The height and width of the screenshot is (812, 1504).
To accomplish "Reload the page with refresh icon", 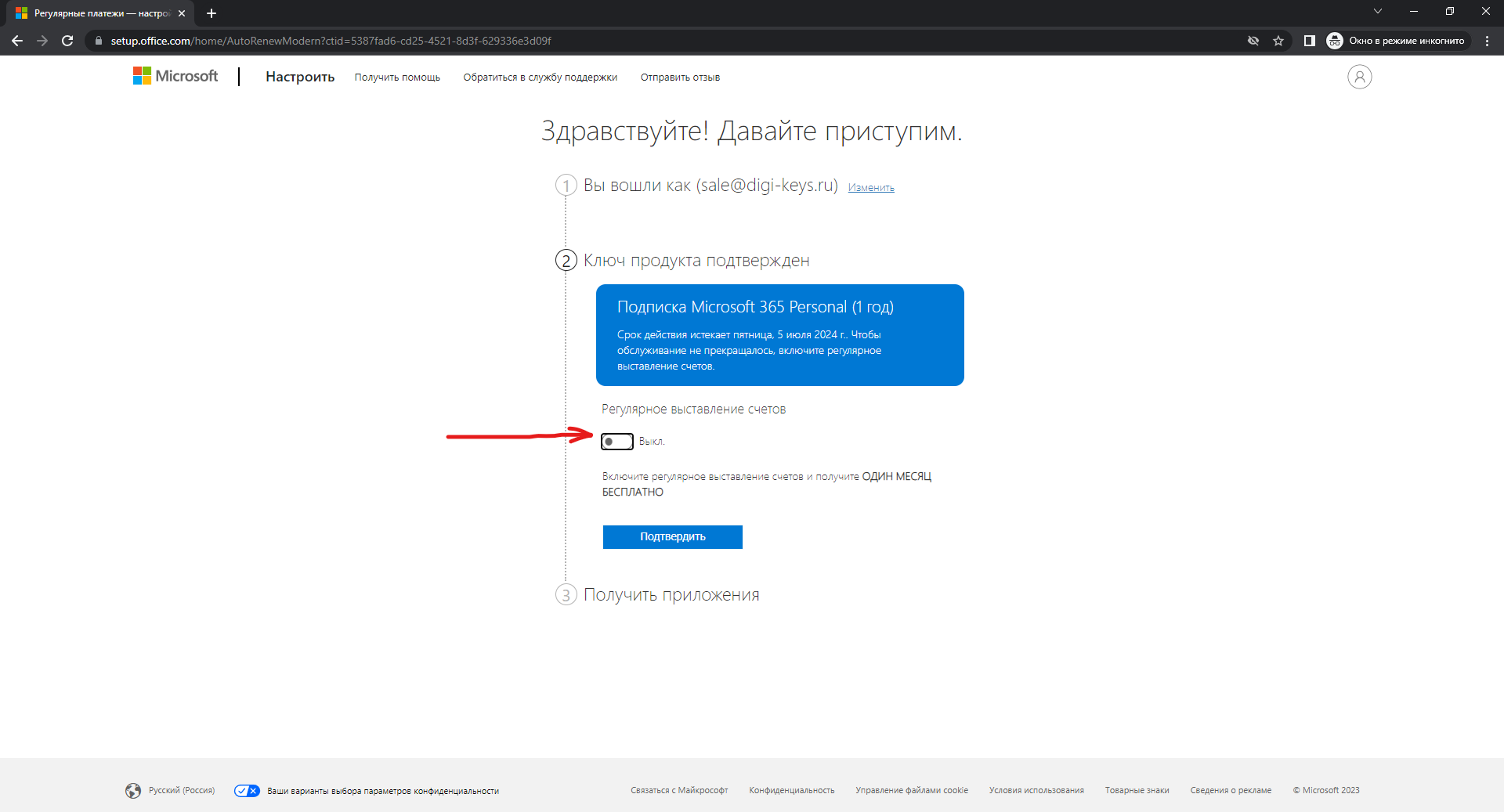I will pos(67,41).
